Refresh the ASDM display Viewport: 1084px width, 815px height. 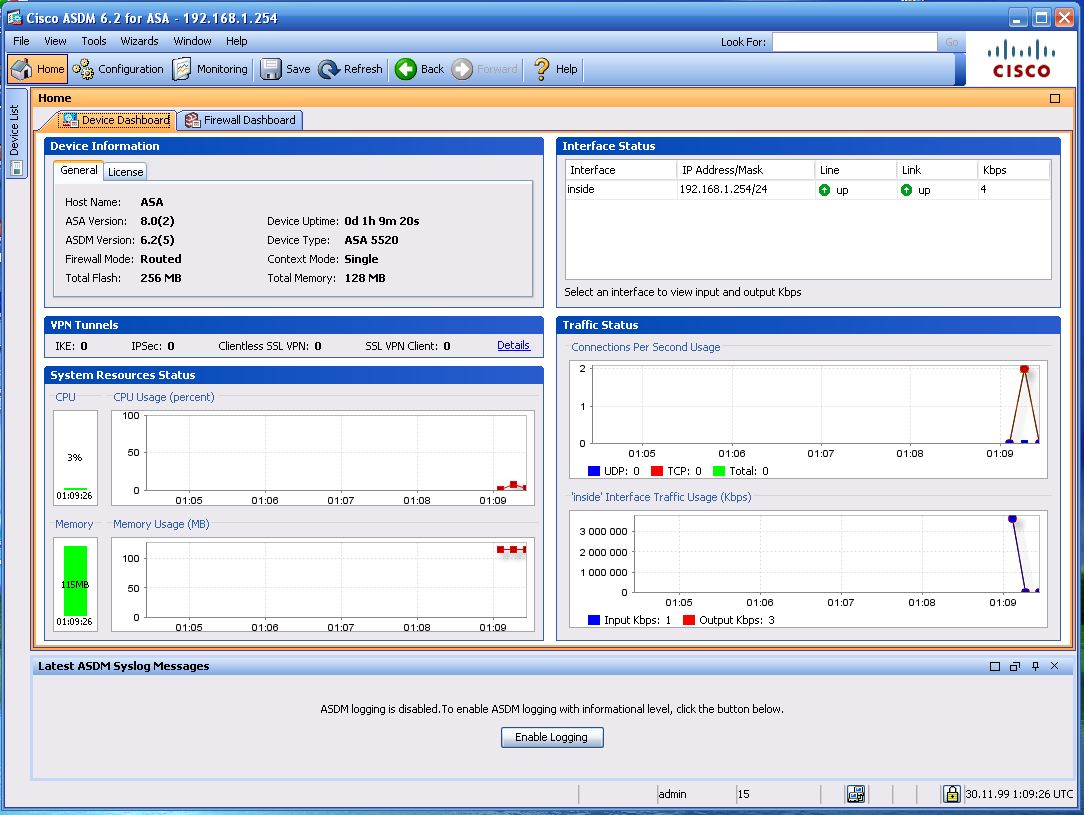(351, 69)
